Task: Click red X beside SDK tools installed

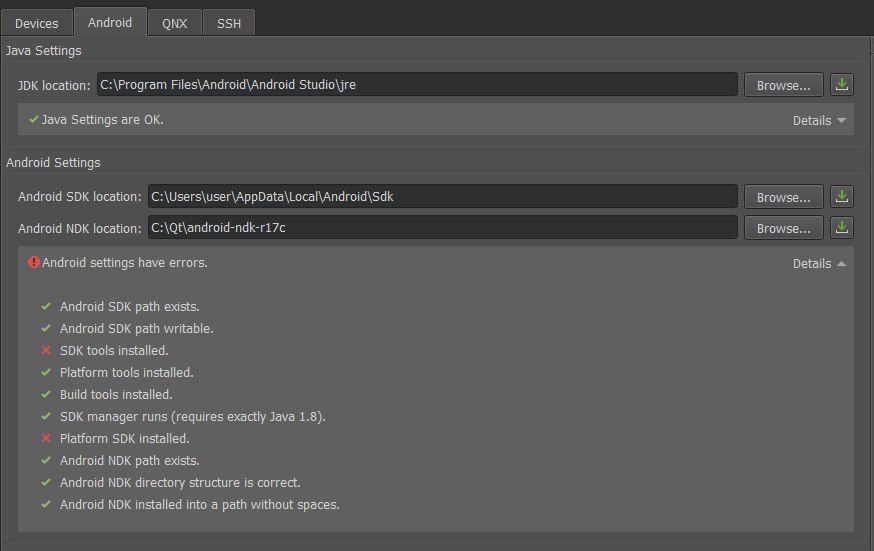Action: pos(46,350)
